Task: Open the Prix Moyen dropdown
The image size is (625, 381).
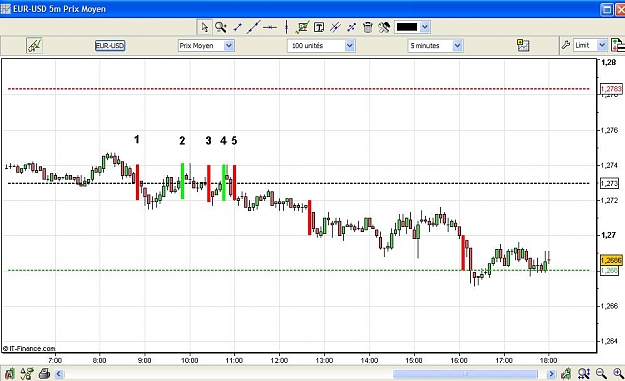Action: tap(229, 45)
